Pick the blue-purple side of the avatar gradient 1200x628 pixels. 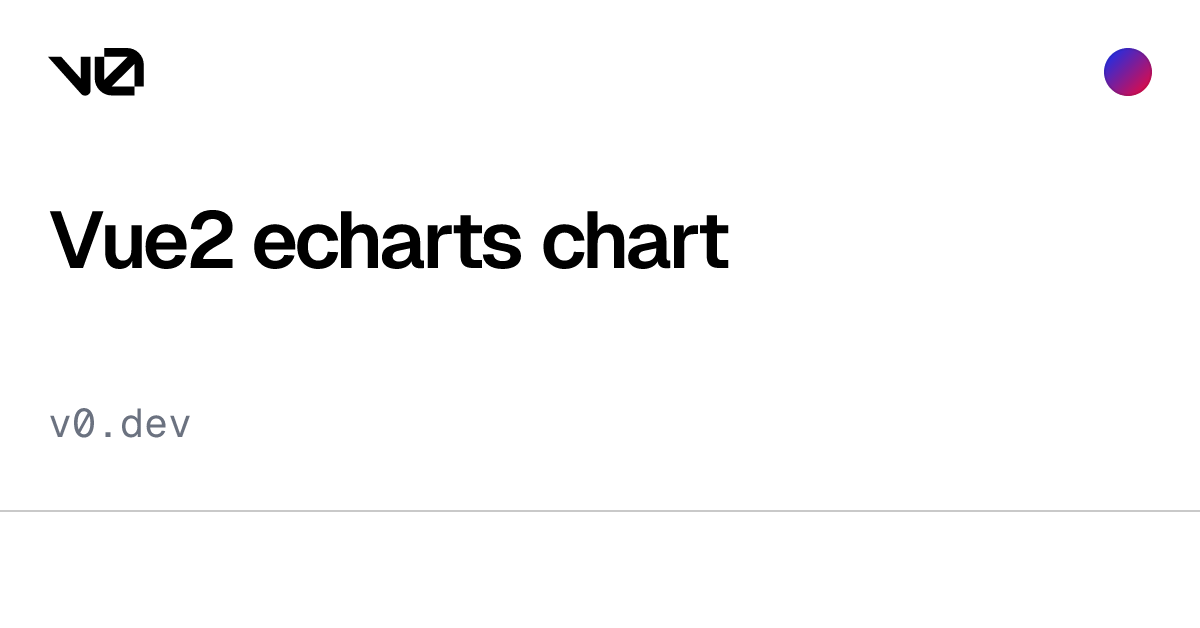(1116, 62)
